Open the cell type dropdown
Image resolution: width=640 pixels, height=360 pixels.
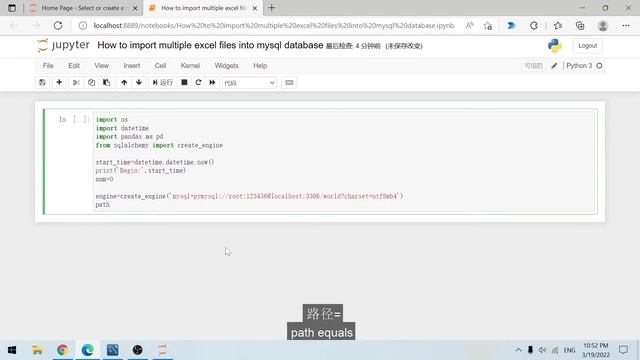coord(249,83)
